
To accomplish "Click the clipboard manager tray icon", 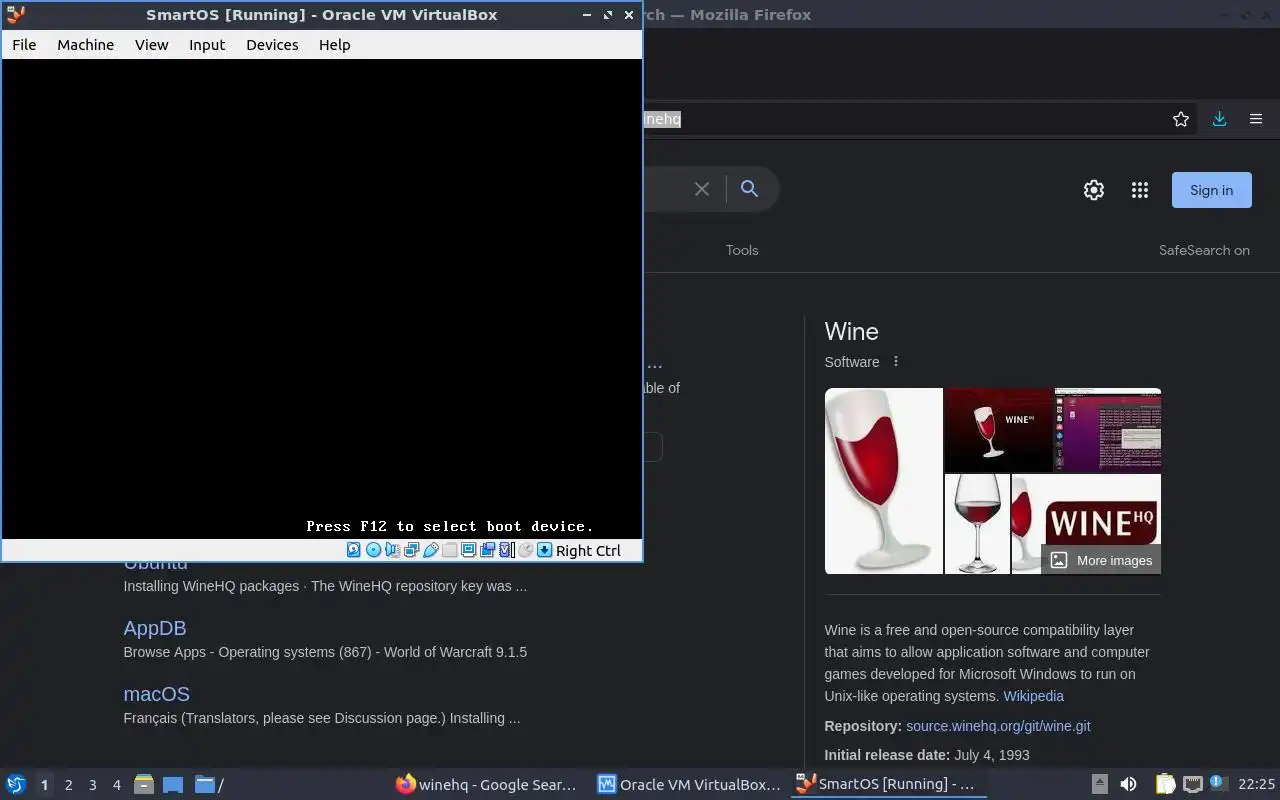I will 1165,784.
